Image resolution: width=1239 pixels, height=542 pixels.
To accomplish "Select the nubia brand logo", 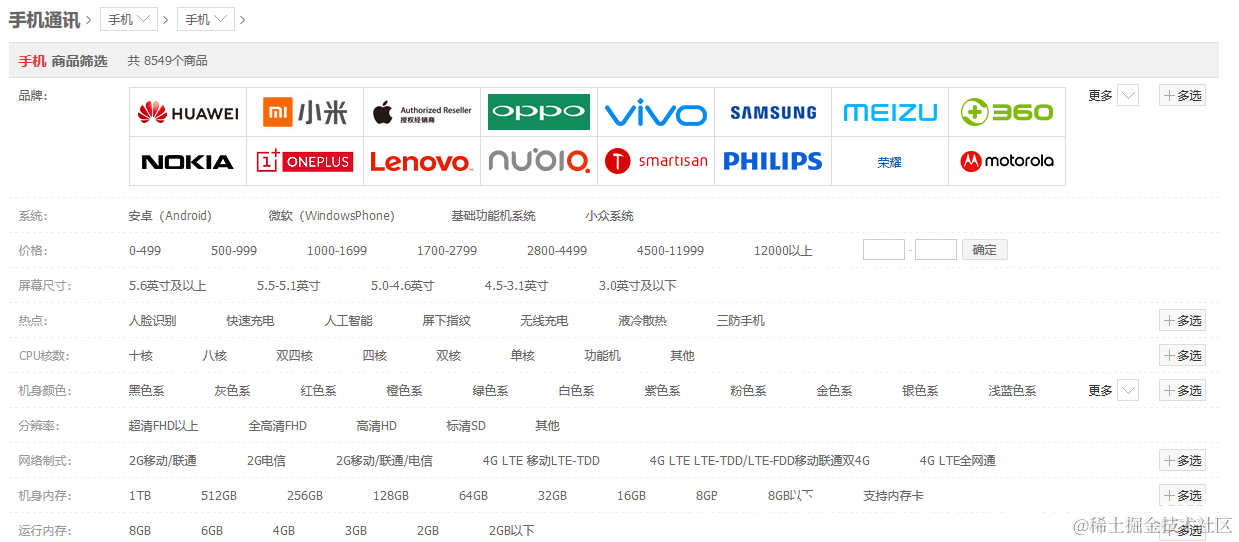I will [539, 161].
